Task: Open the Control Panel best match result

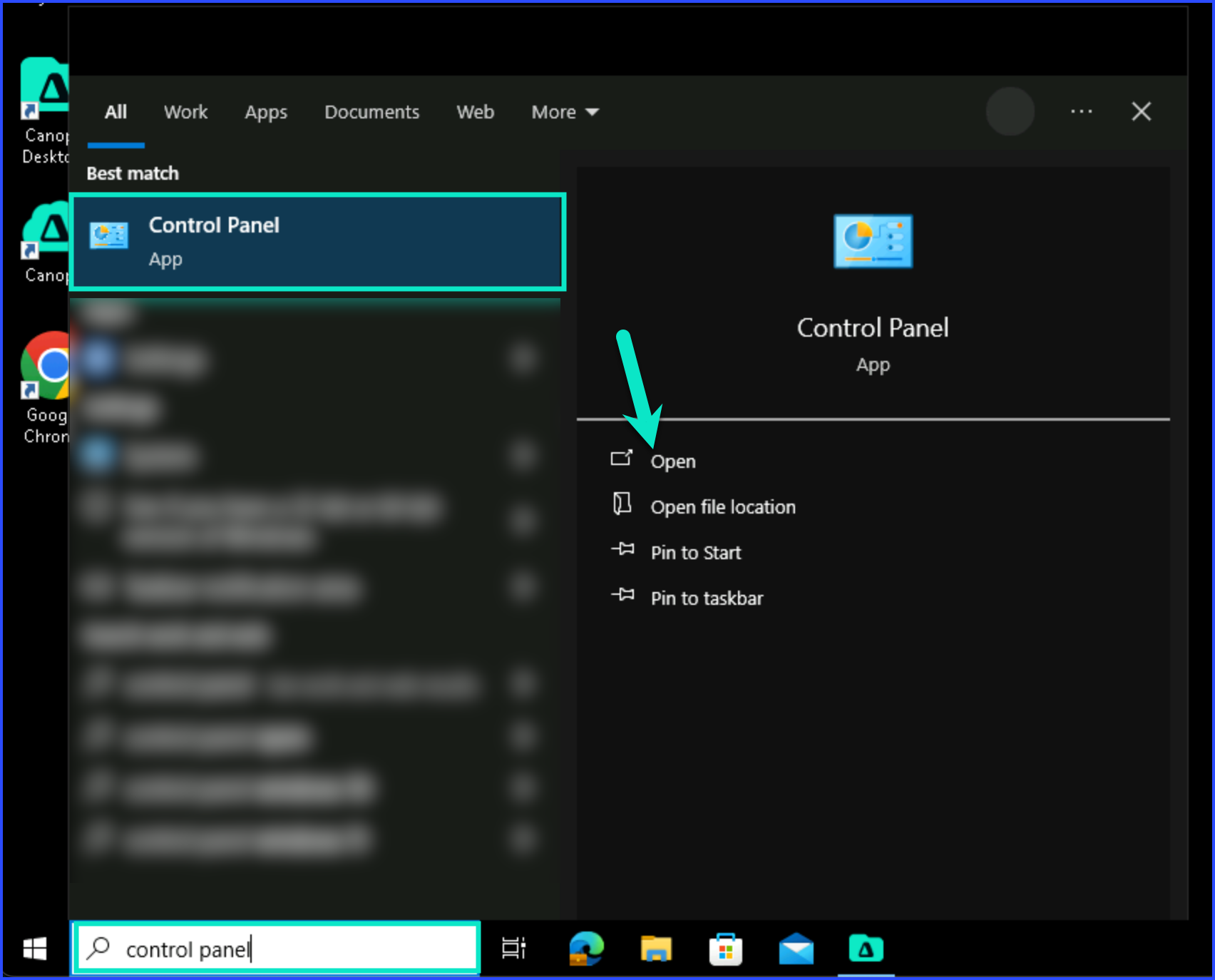Action: tap(318, 242)
